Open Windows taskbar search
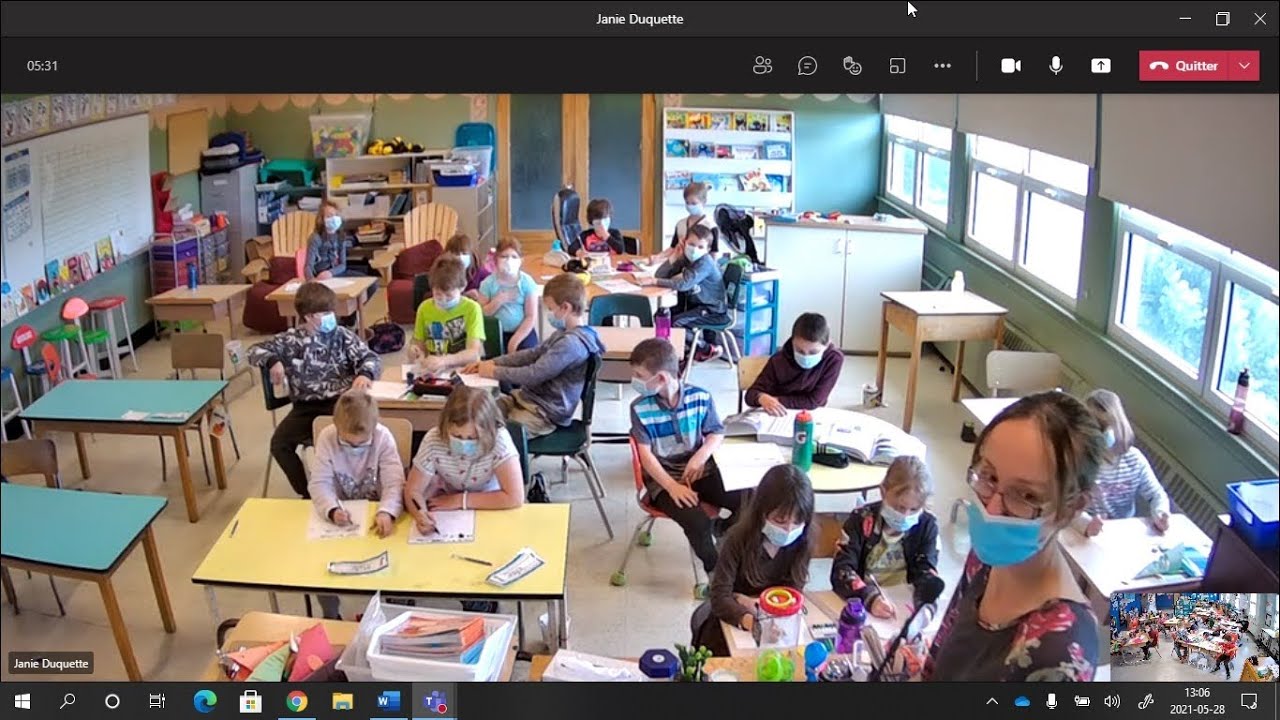 67,701
